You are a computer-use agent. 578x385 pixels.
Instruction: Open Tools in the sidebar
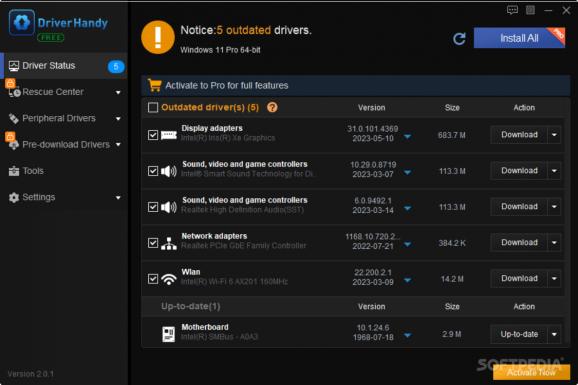[x=64, y=171]
